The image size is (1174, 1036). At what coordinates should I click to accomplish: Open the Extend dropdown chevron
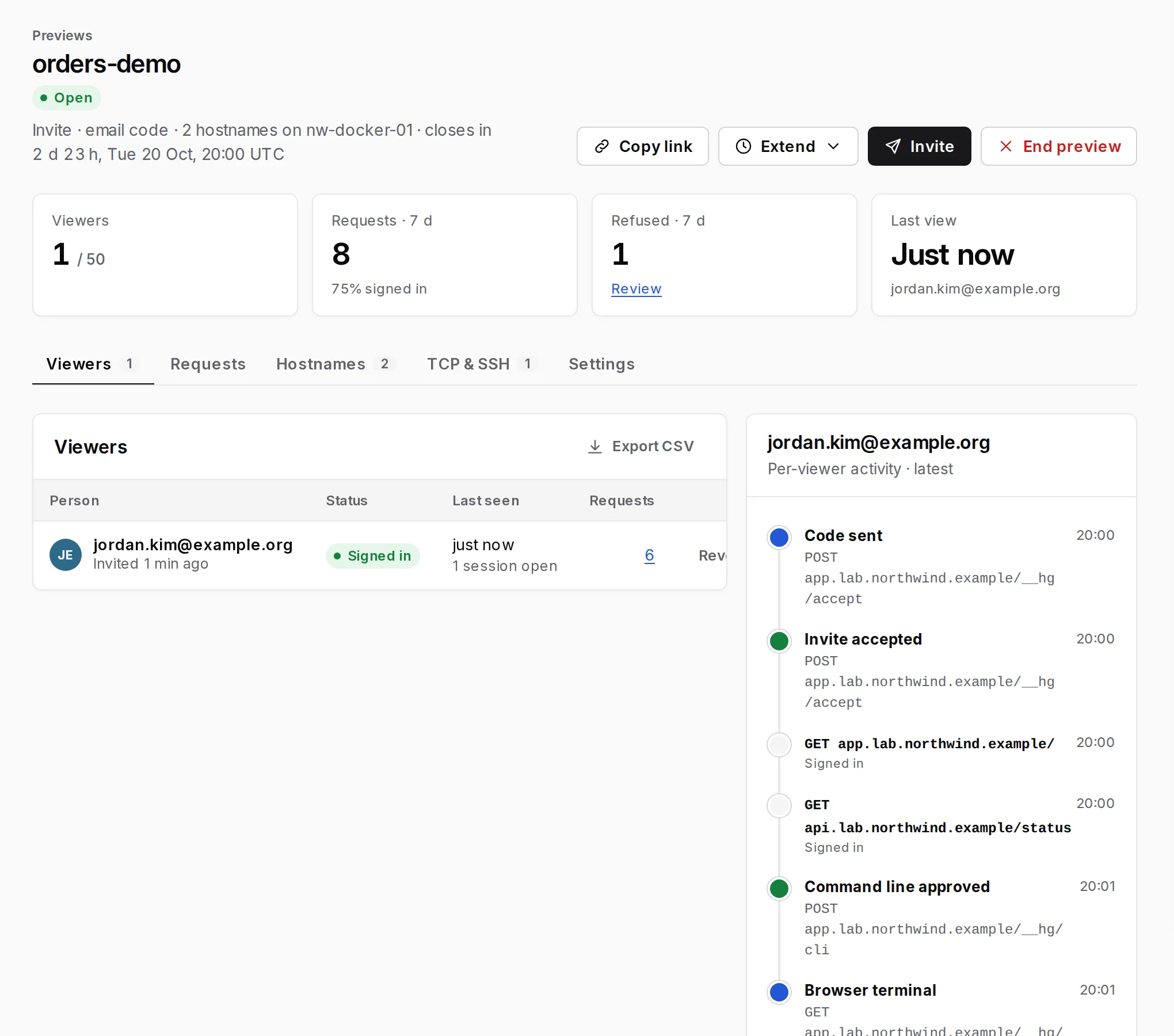point(833,146)
